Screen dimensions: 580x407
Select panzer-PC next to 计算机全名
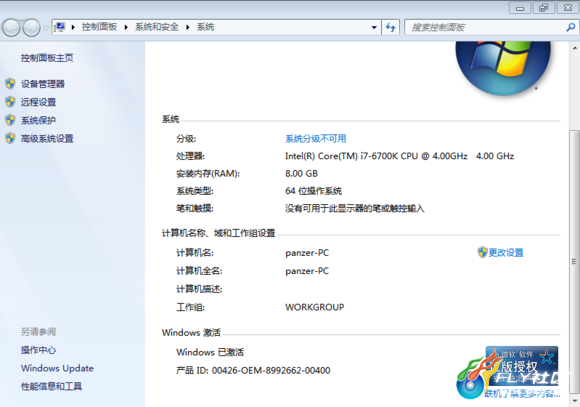pyautogui.click(x=307, y=271)
